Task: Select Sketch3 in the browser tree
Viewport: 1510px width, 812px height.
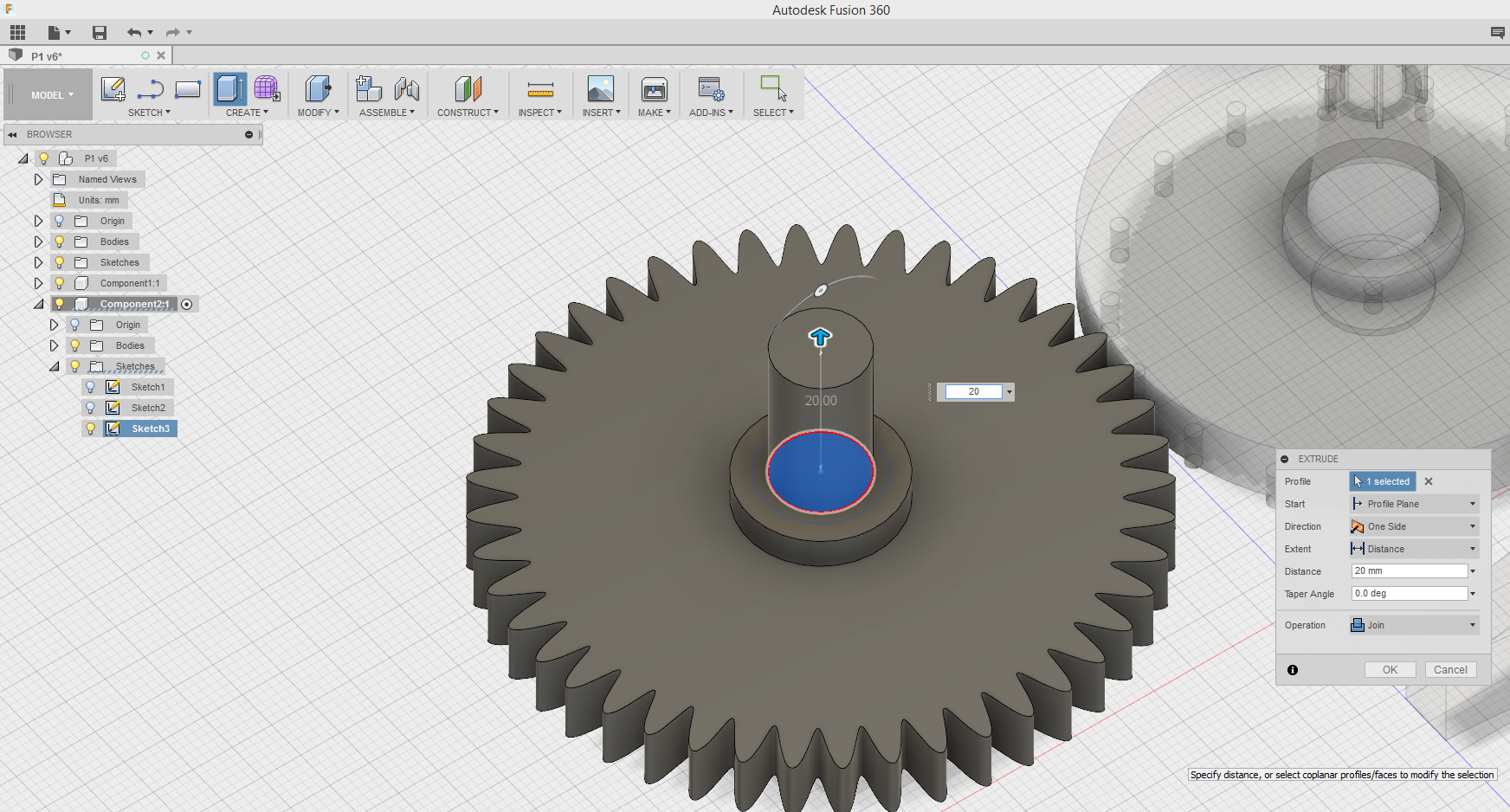Action: 140,429
